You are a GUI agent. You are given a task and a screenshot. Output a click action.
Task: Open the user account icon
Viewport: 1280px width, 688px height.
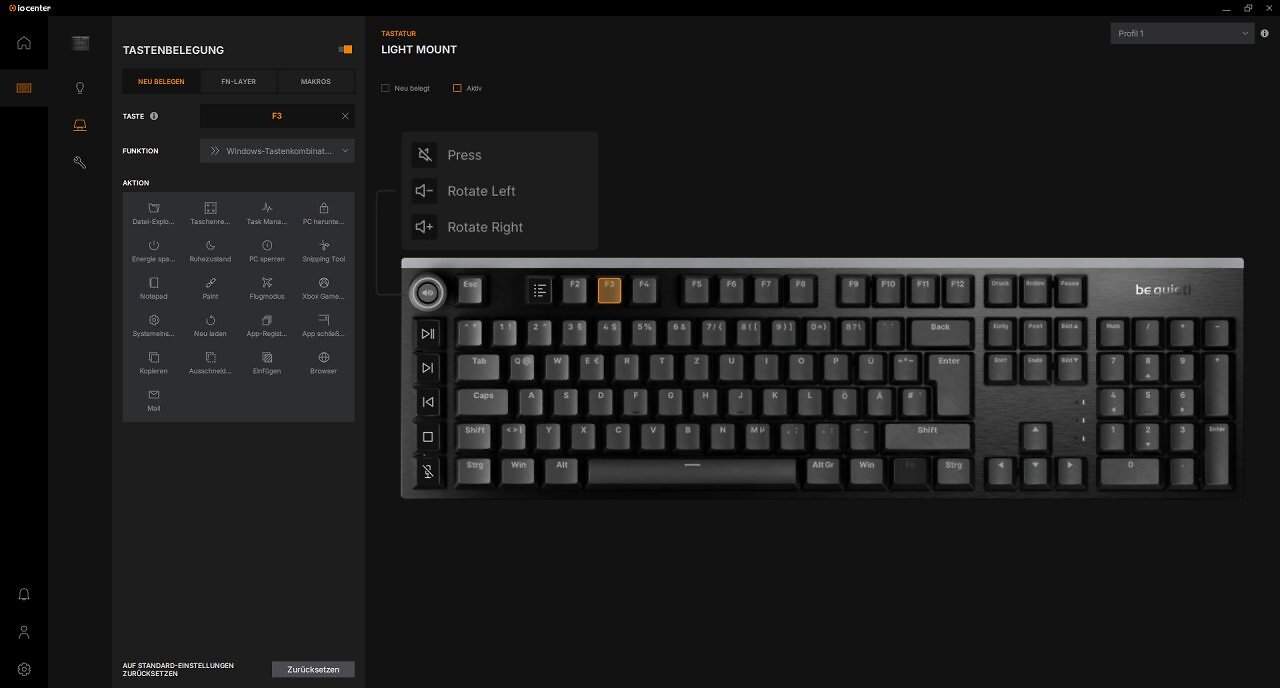click(x=24, y=632)
